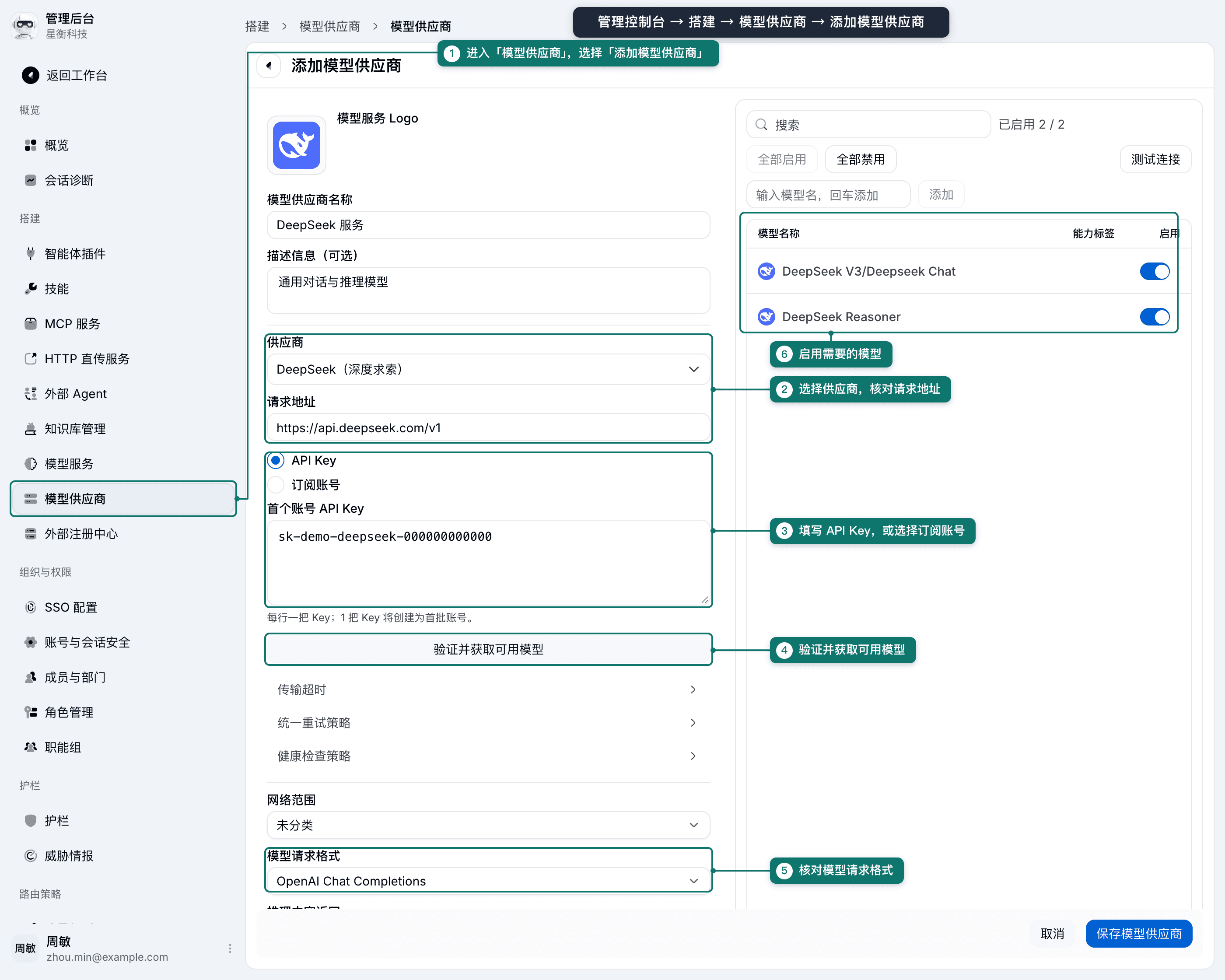Click the DeepSeek model service logo

(x=297, y=145)
